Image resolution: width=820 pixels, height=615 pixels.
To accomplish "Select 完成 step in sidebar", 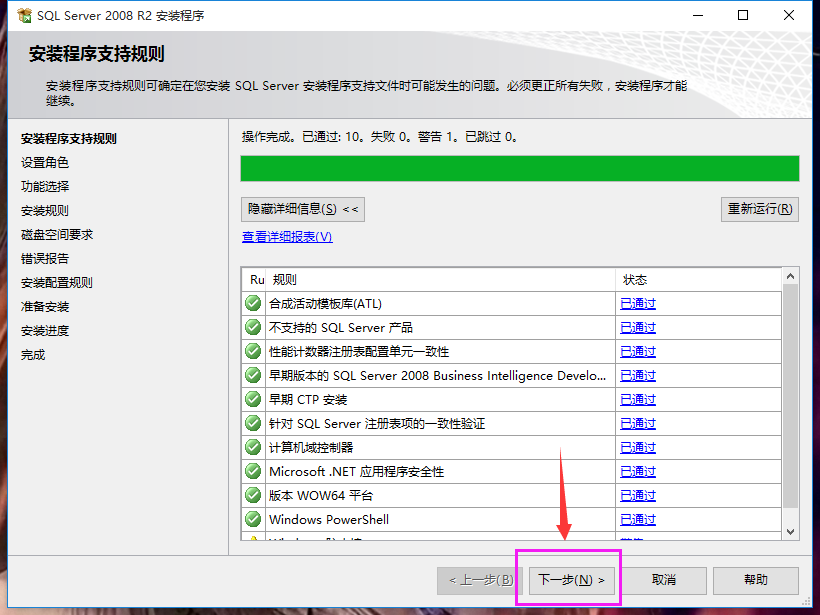I will [x=33, y=355].
